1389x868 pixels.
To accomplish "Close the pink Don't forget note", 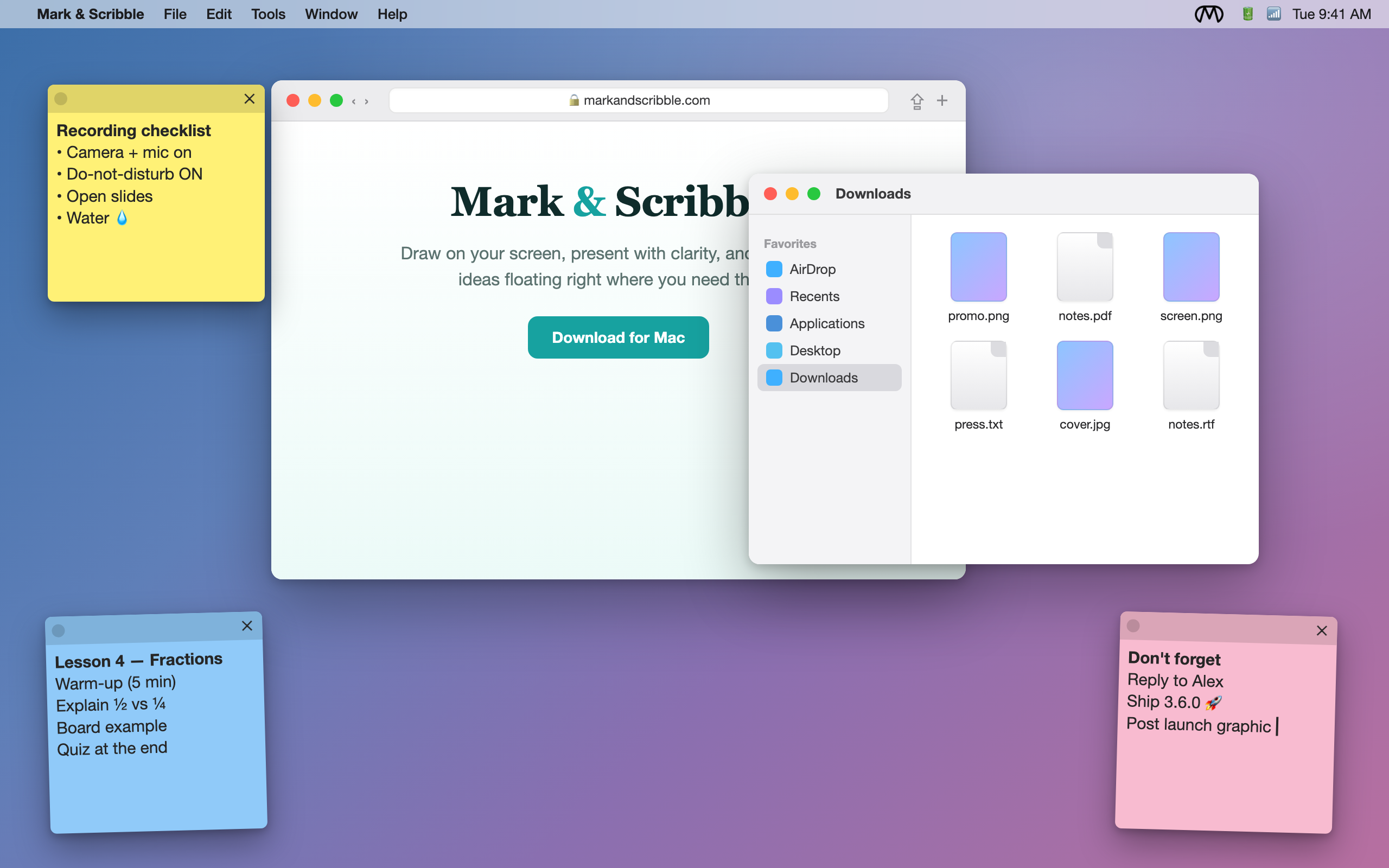I will (1321, 630).
